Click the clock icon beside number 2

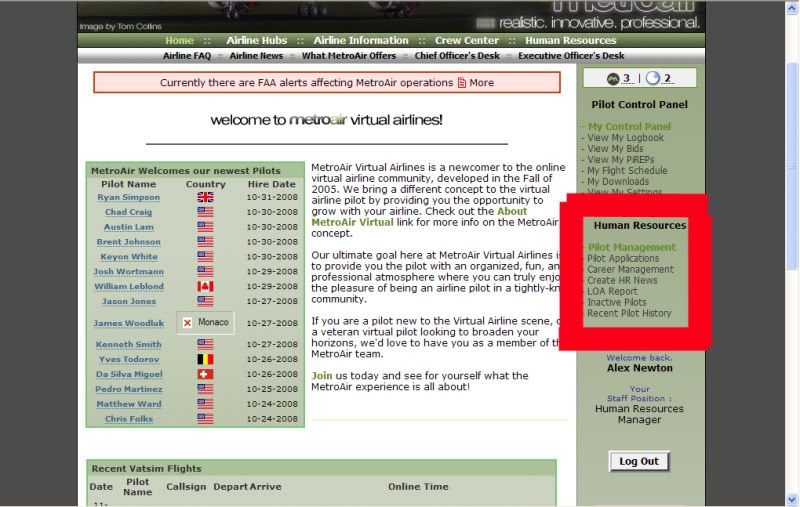tap(653, 78)
